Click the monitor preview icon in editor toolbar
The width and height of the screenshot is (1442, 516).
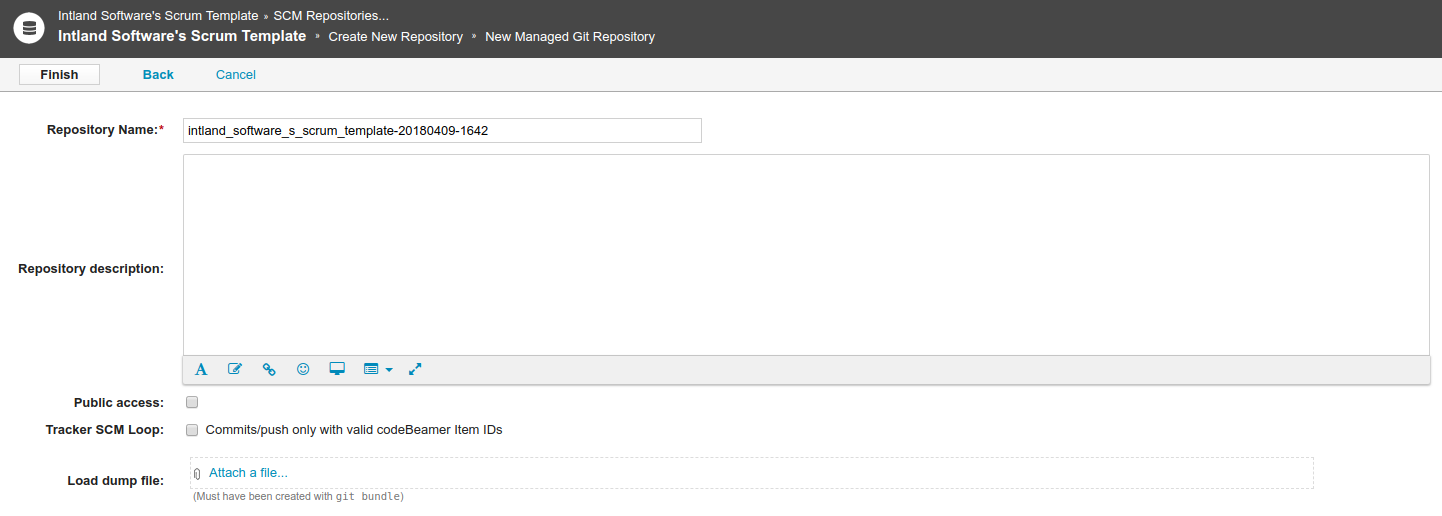coord(337,369)
